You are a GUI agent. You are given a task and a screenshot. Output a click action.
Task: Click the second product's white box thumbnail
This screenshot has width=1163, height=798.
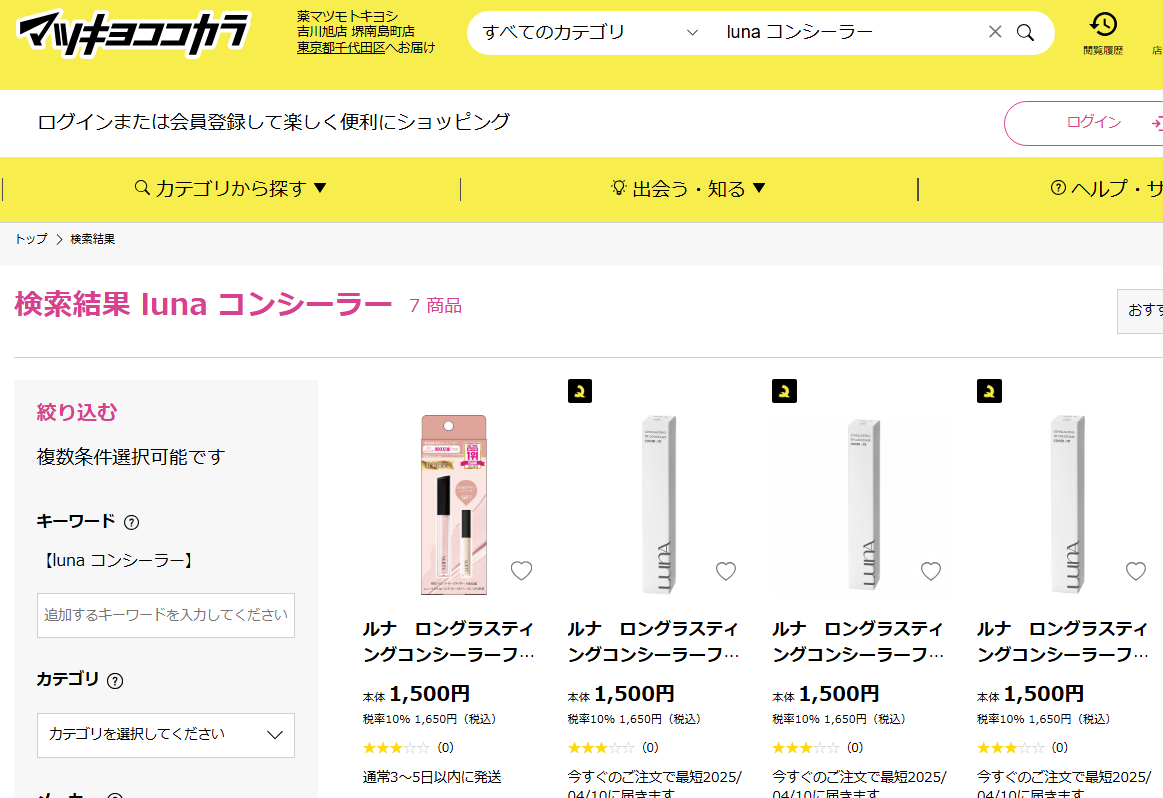pyautogui.click(x=658, y=504)
